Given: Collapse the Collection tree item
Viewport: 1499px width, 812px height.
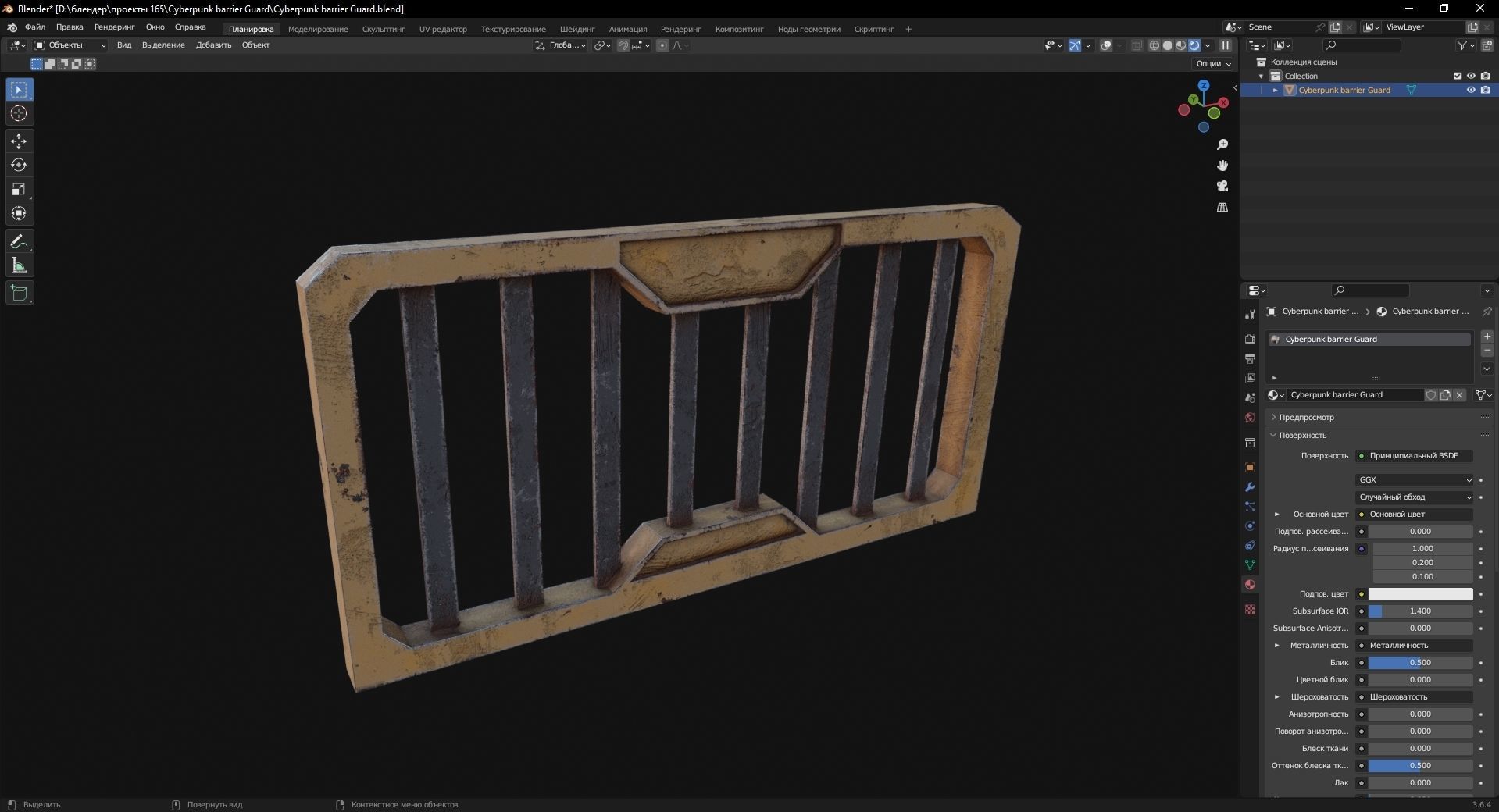Looking at the screenshot, I should pyautogui.click(x=1262, y=77).
